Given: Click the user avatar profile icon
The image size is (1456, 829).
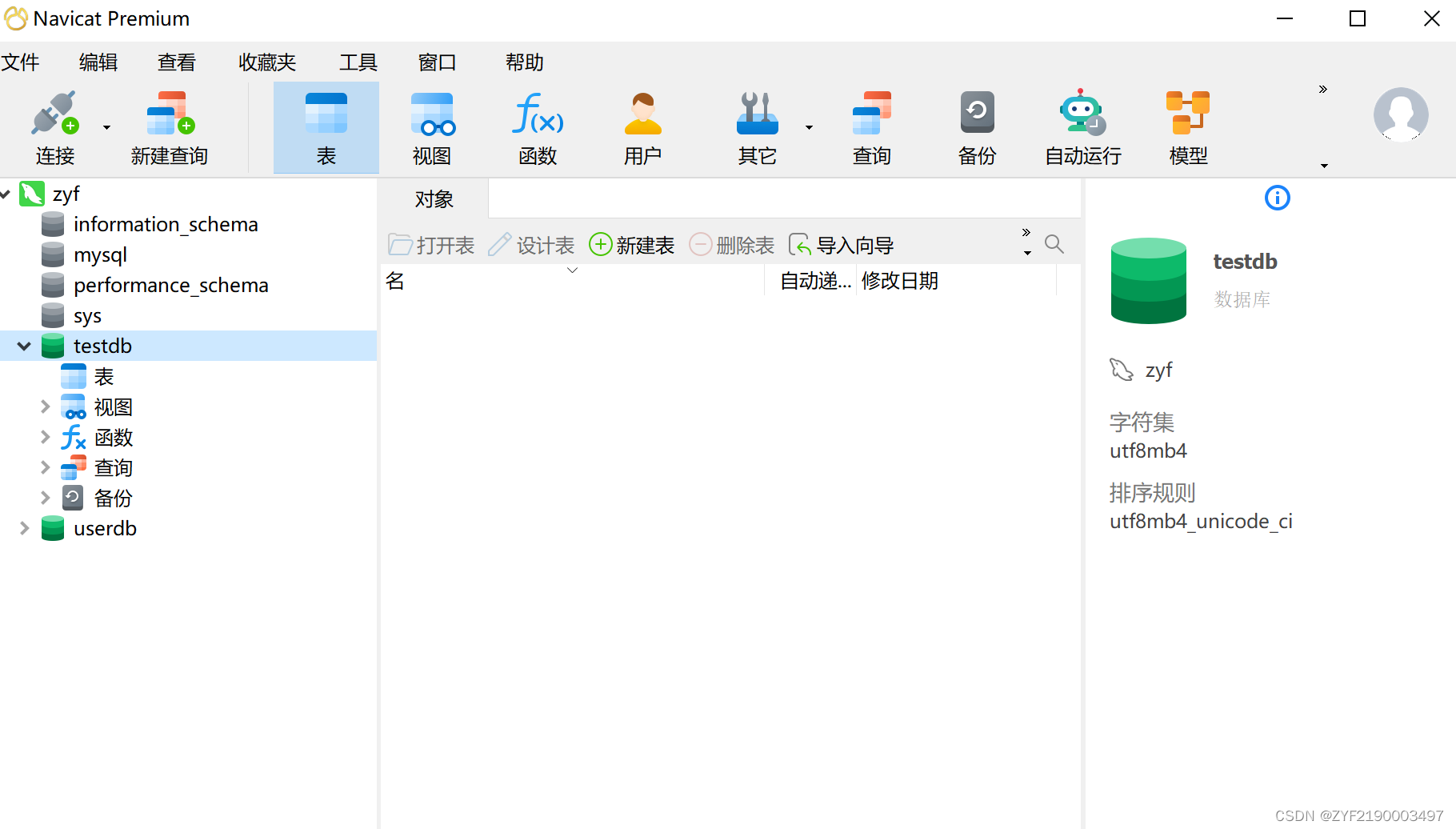Looking at the screenshot, I should click(1401, 114).
